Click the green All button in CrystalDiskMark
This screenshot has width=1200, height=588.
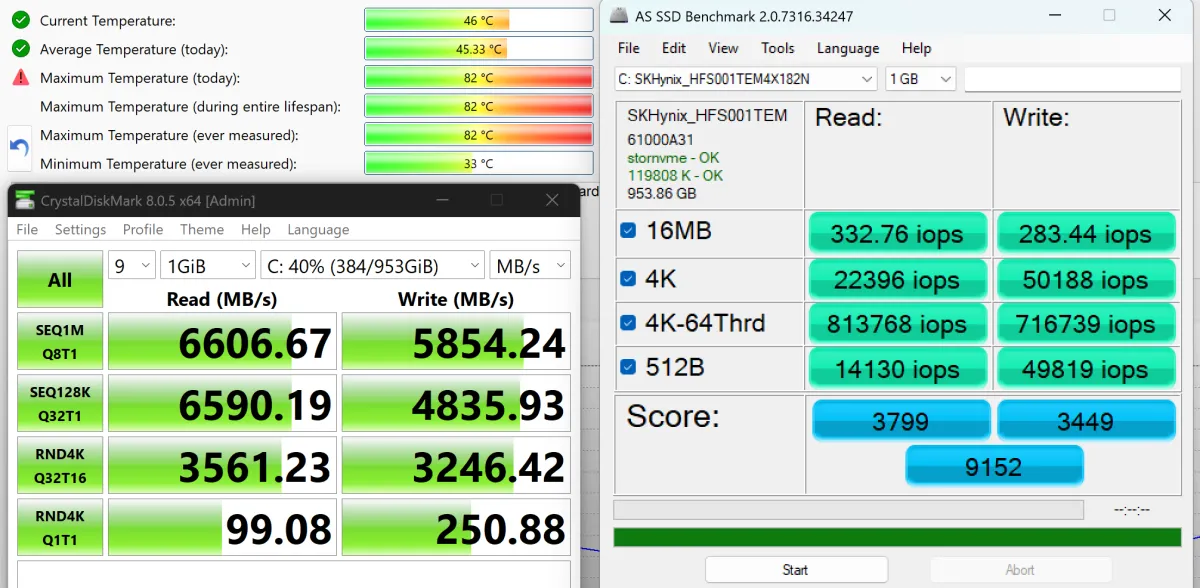(60, 279)
